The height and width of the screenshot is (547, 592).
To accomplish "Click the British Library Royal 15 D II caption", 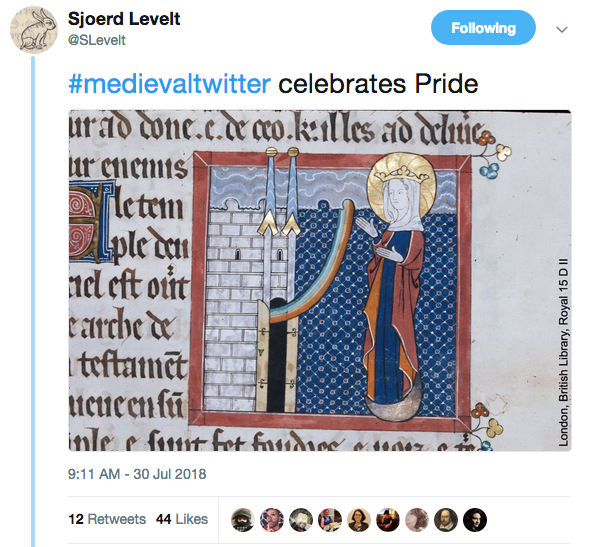I will 563,352.
